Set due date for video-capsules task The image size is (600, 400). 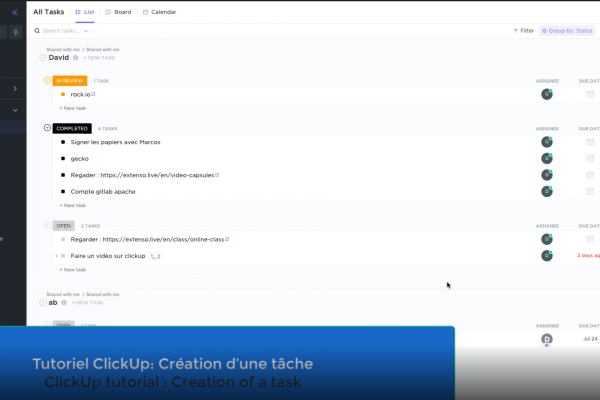[x=590, y=175]
